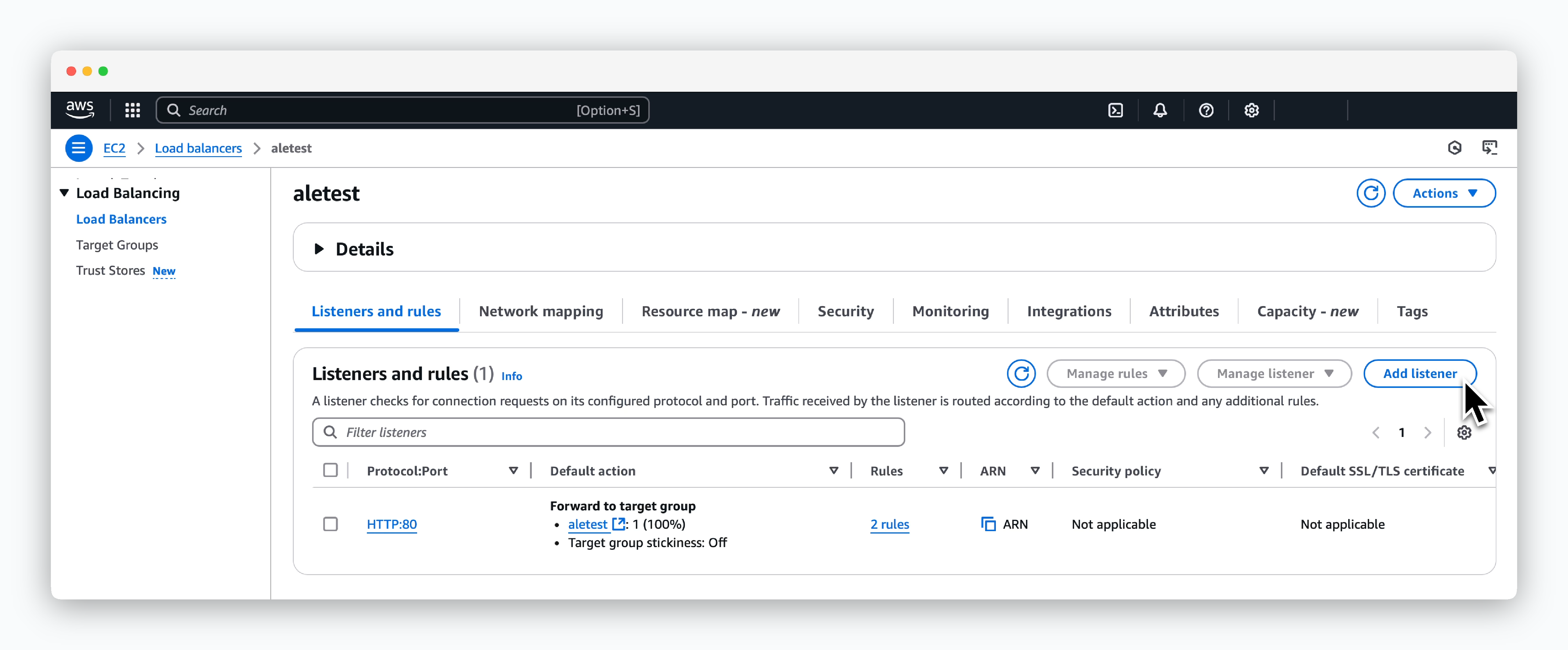Focus the Filter listeners input field
1568x650 pixels.
click(609, 432)
